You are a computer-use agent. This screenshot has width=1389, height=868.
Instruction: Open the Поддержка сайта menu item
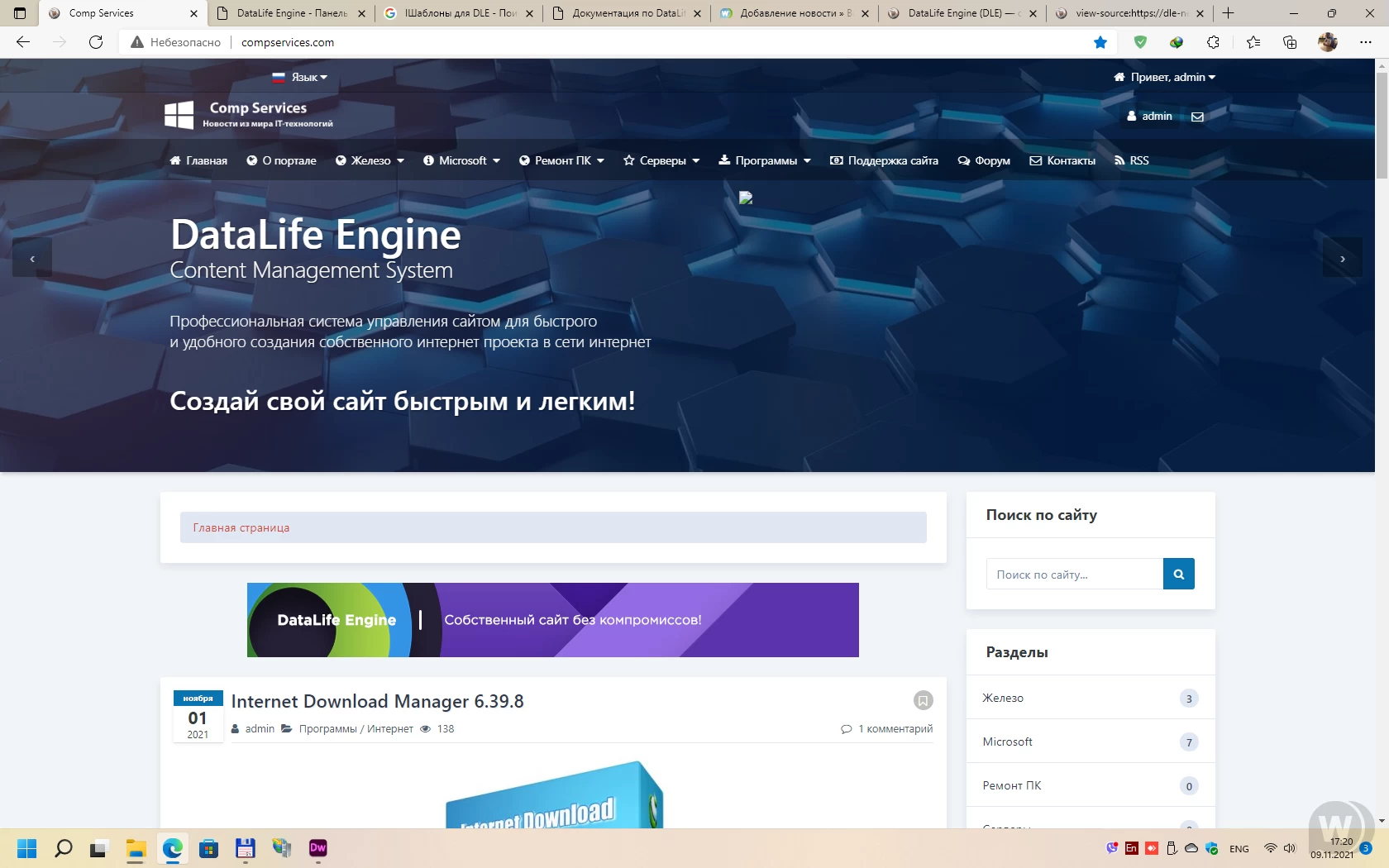tap(884, 160)
